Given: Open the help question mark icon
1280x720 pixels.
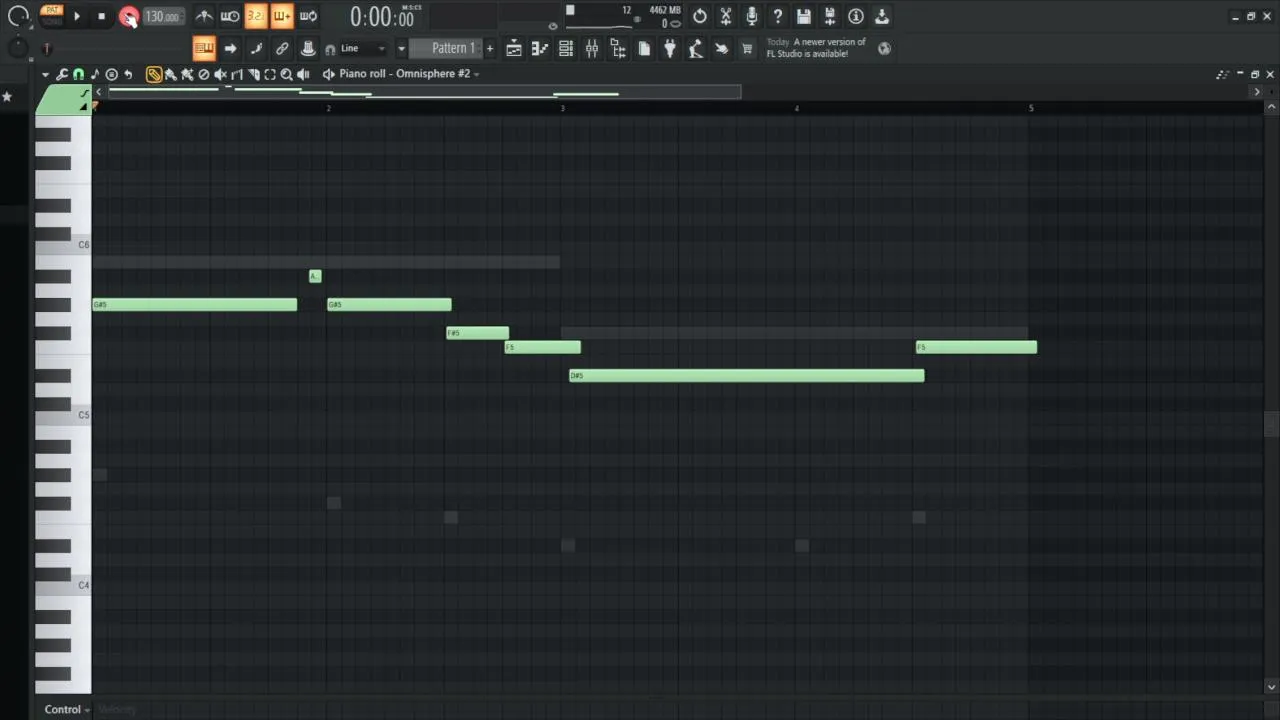Looking at the screenshot, I should [x=778, y=16].
